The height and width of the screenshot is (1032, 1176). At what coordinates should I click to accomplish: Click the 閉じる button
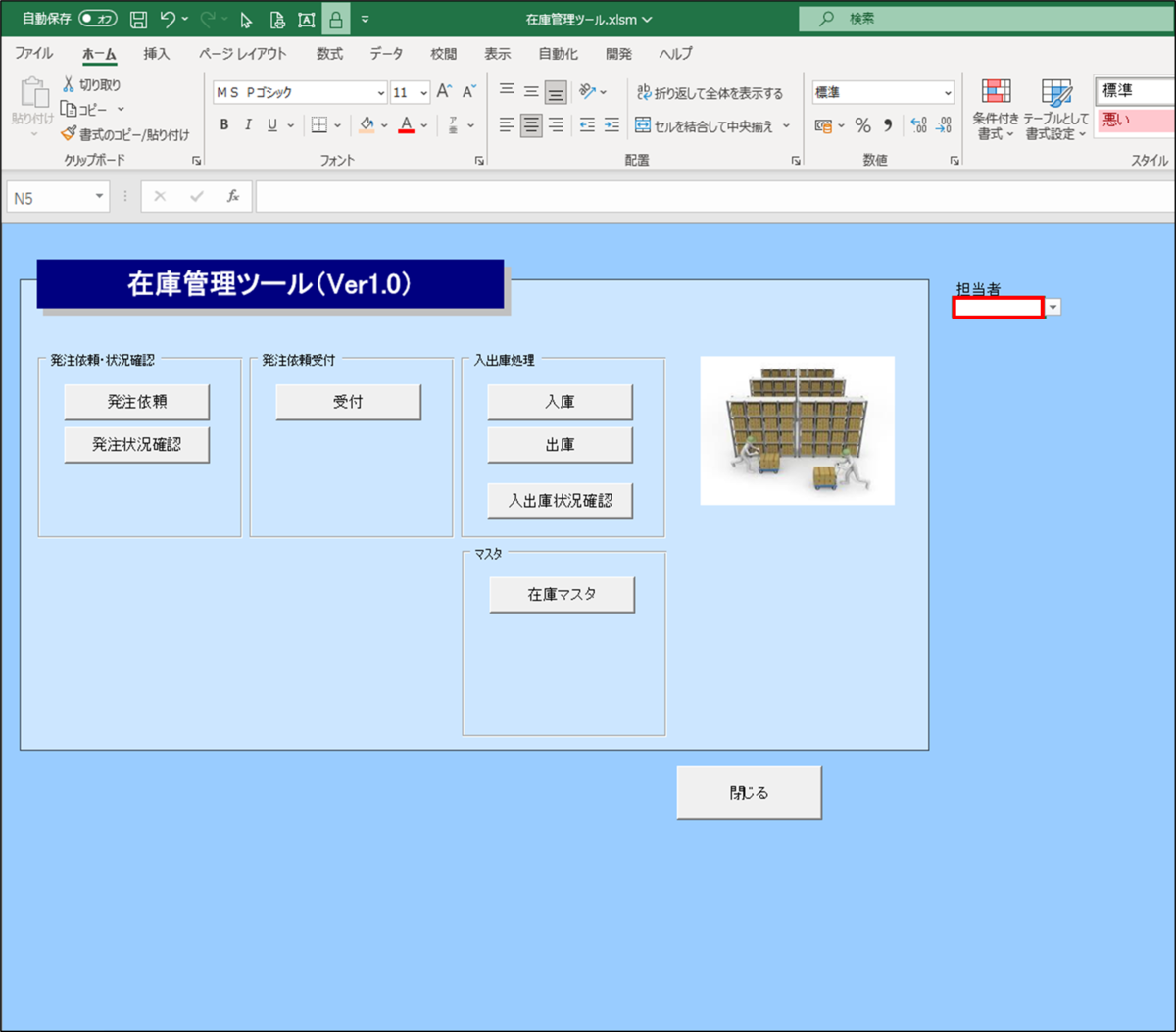tap(749, 793)
